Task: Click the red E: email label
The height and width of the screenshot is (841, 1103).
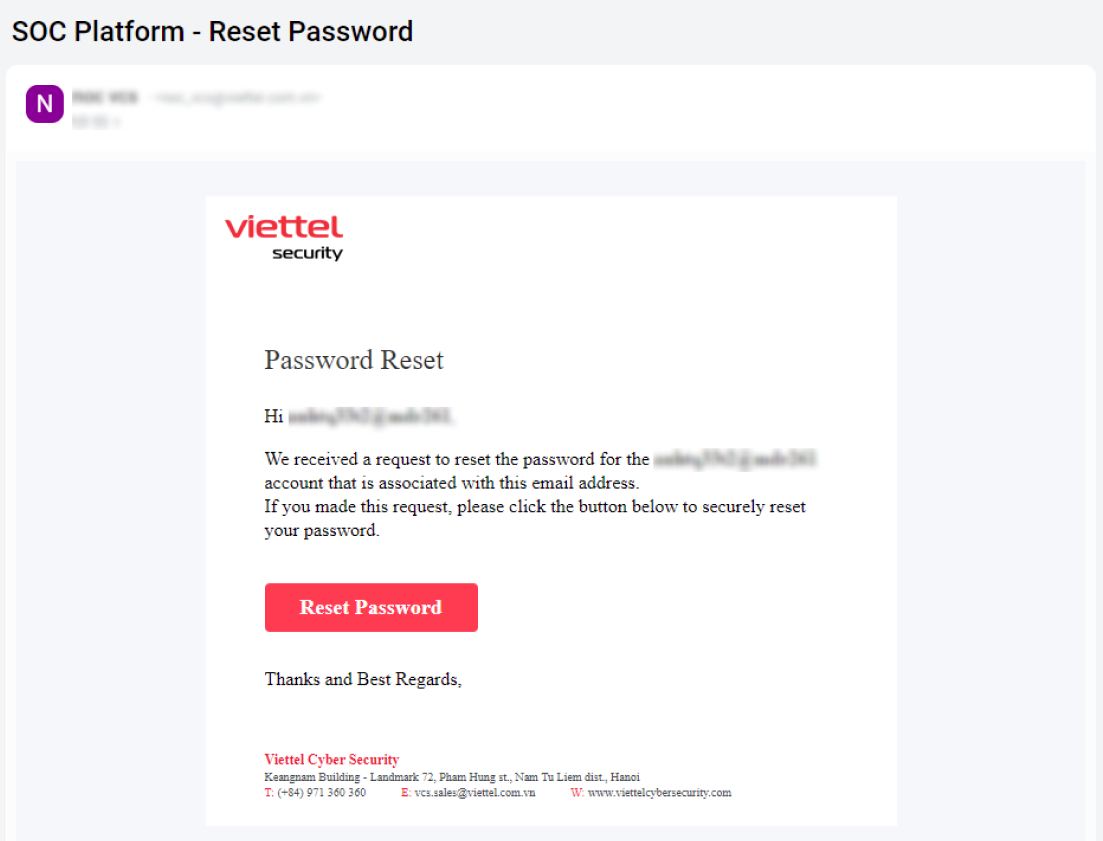Action: [x=406, y=793]
